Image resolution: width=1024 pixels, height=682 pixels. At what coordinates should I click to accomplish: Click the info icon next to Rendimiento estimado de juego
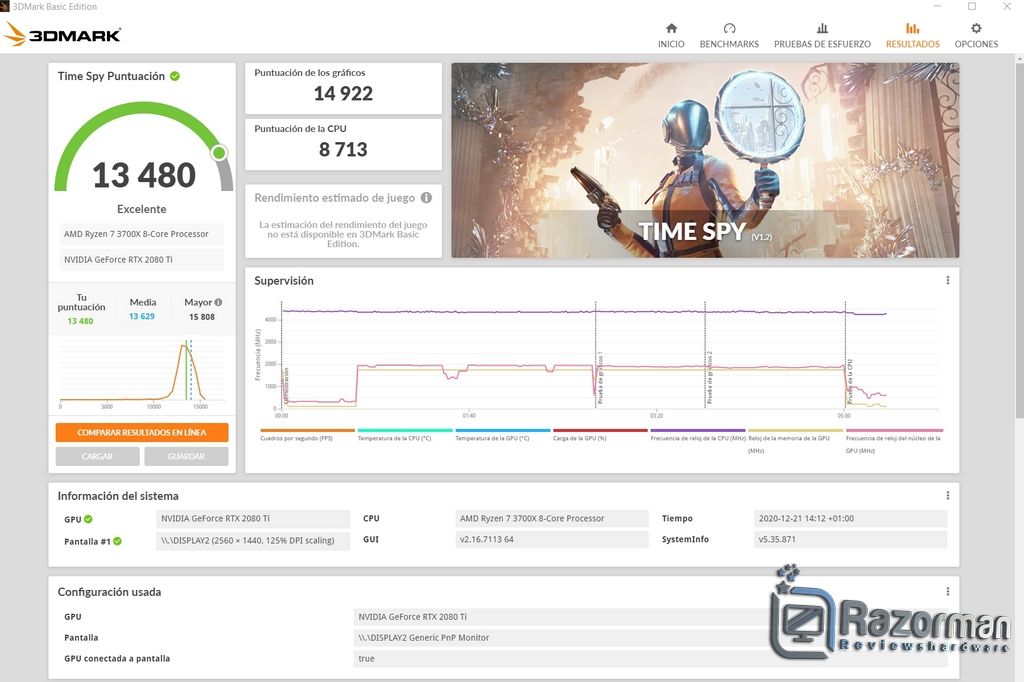(x=426, y=197)
